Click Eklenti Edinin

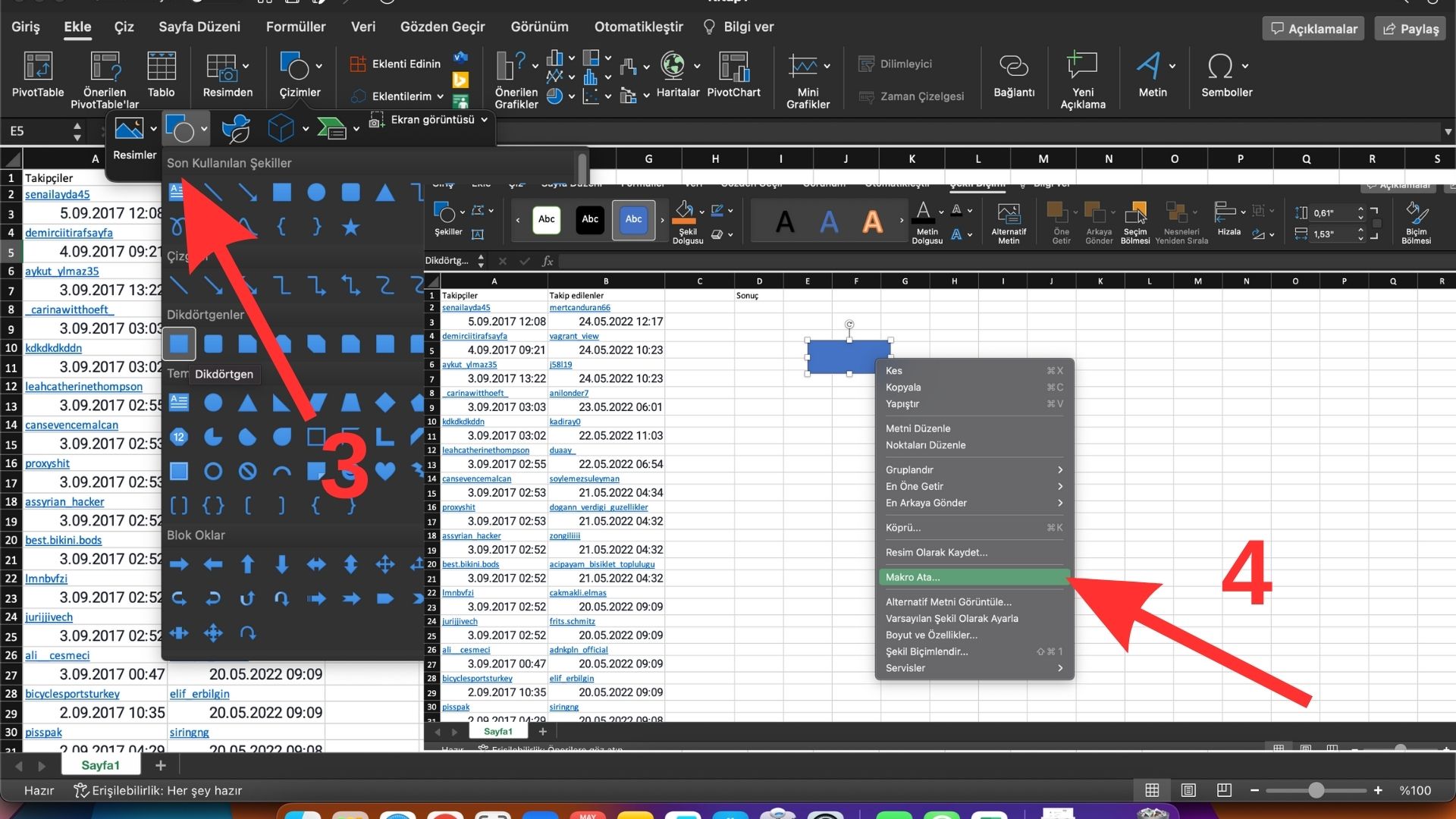coord(396,64)
